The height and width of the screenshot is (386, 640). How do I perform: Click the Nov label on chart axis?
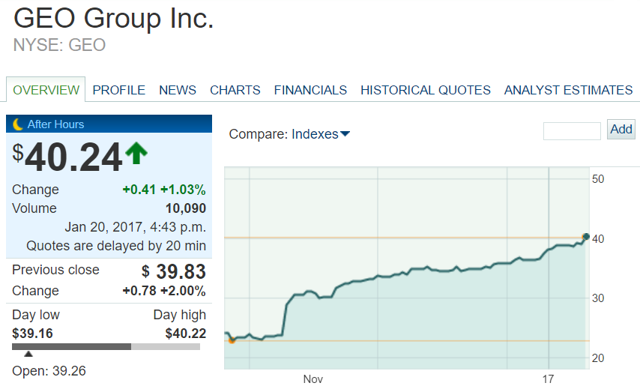coord(313,379)
